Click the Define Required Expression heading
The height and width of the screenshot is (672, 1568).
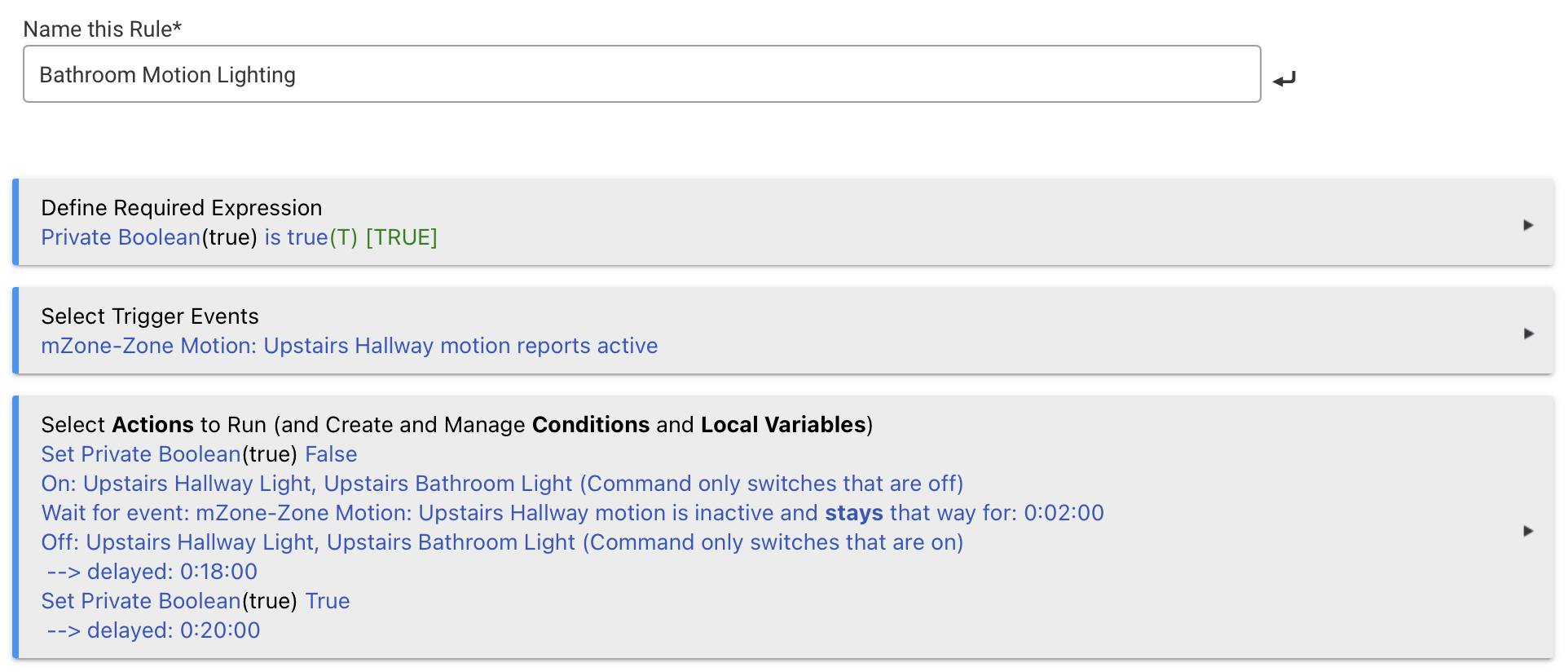pos(182,208)
